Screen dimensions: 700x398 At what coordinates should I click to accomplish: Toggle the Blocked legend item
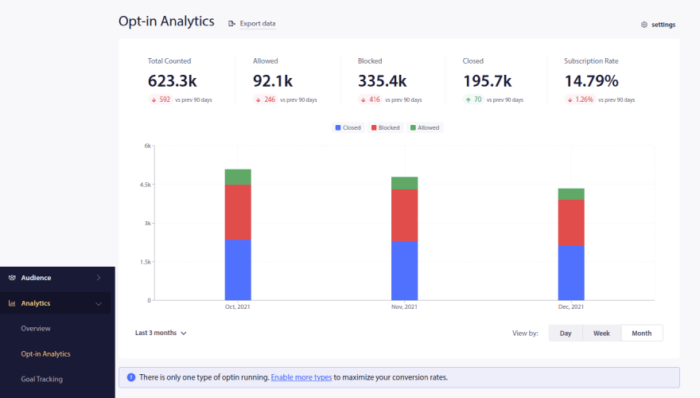385,128
